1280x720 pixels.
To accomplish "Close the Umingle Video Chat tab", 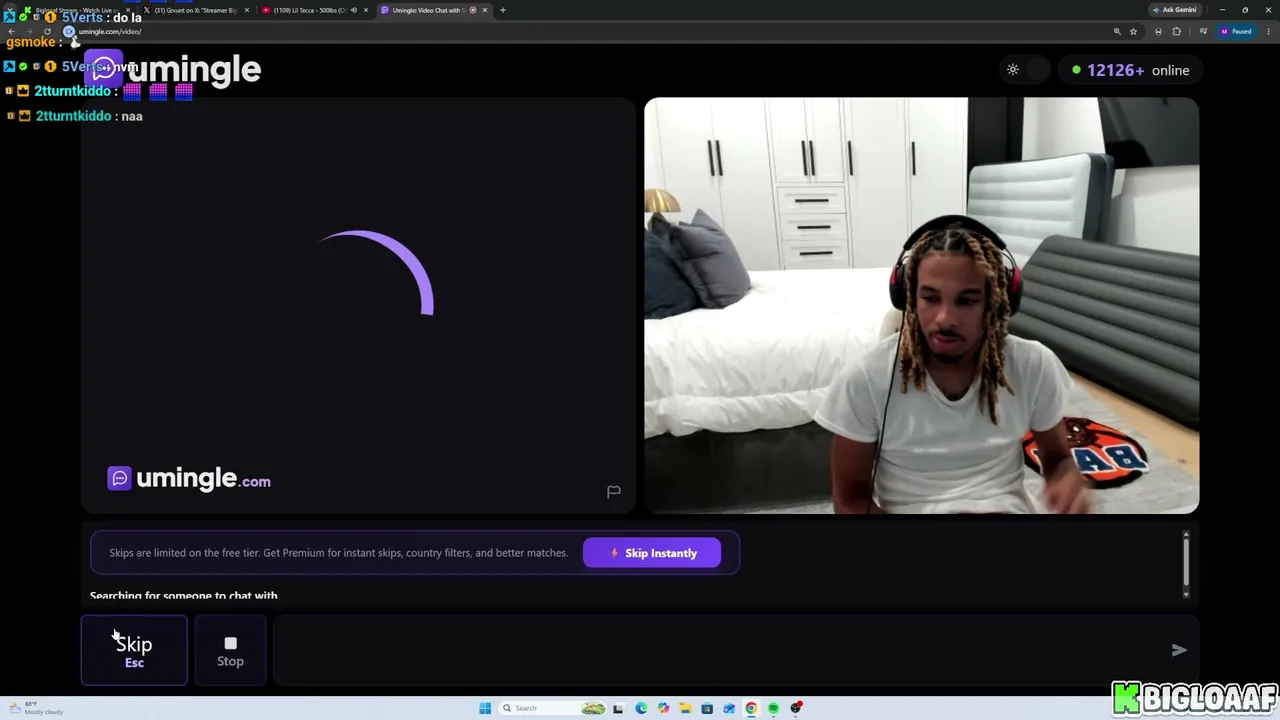I will [485, 10].
